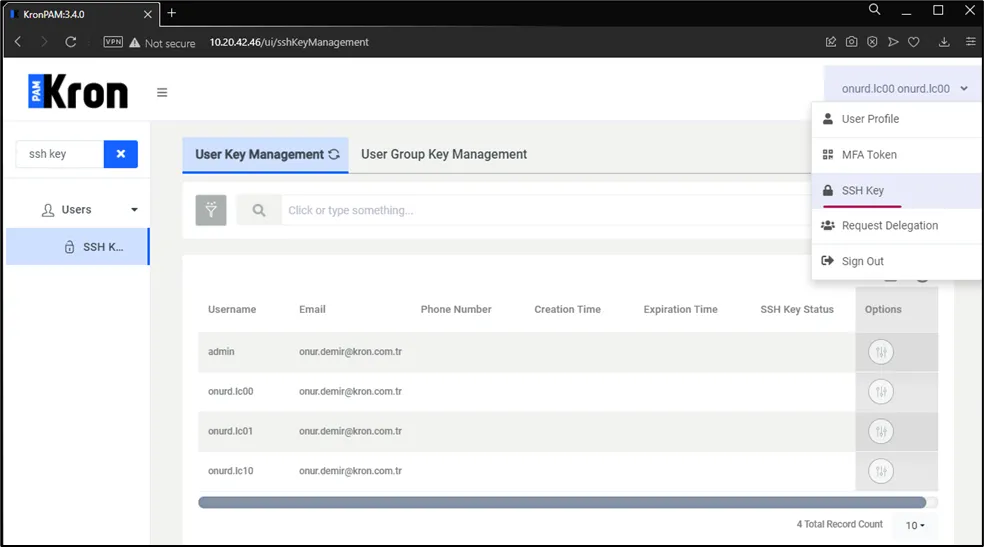Viewport: 984px width, 547px height.
Task: Click the refresh icon on User Key Management
Action: click(x=334, y=155)
